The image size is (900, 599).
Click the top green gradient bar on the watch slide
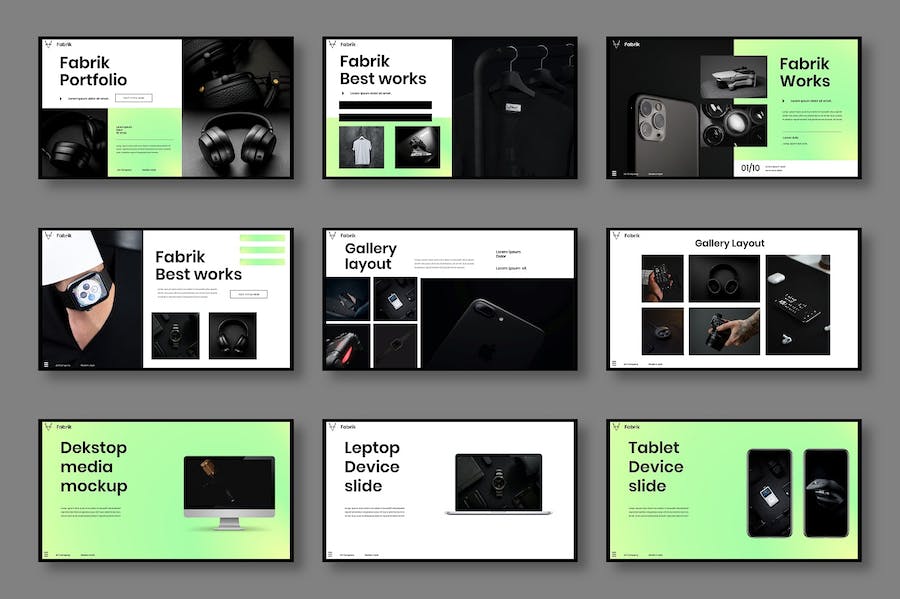tap(263, 238)
